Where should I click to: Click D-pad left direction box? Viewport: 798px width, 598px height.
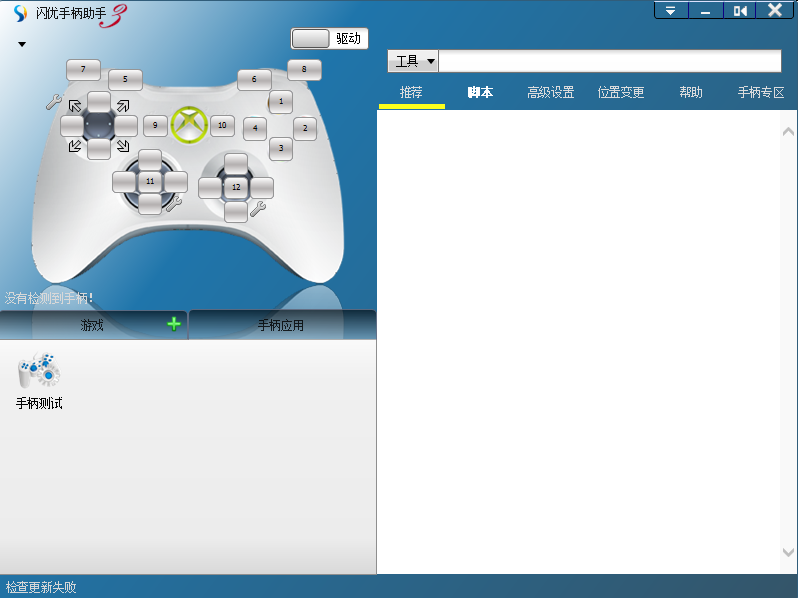coord(72,126)
